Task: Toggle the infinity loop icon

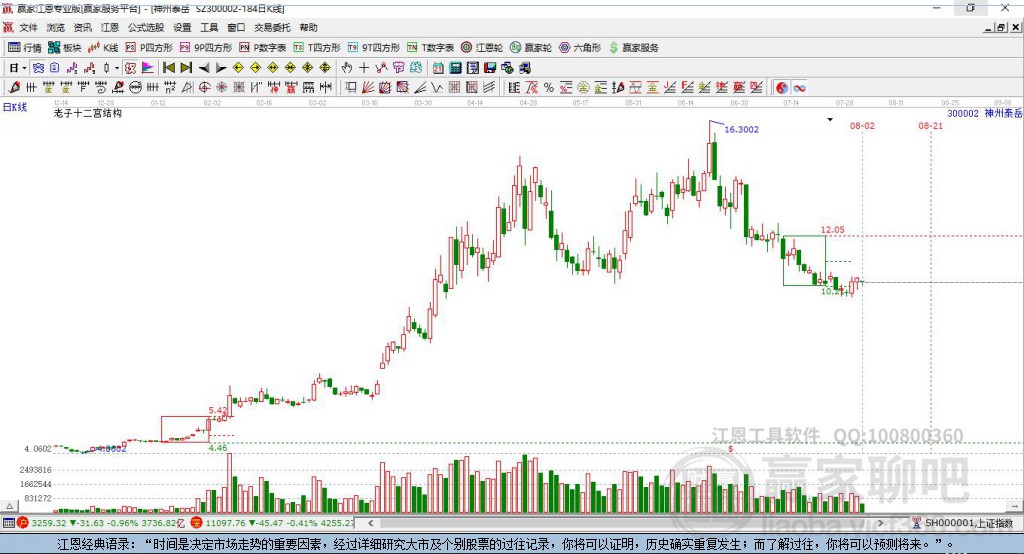Action: point(799,88)
